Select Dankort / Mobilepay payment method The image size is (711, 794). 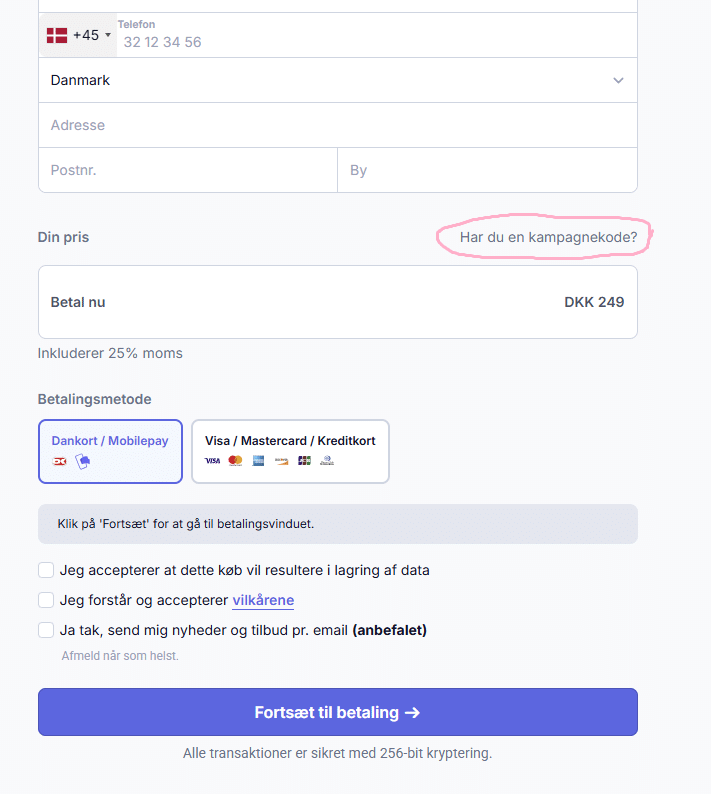(x=110, y=451)
